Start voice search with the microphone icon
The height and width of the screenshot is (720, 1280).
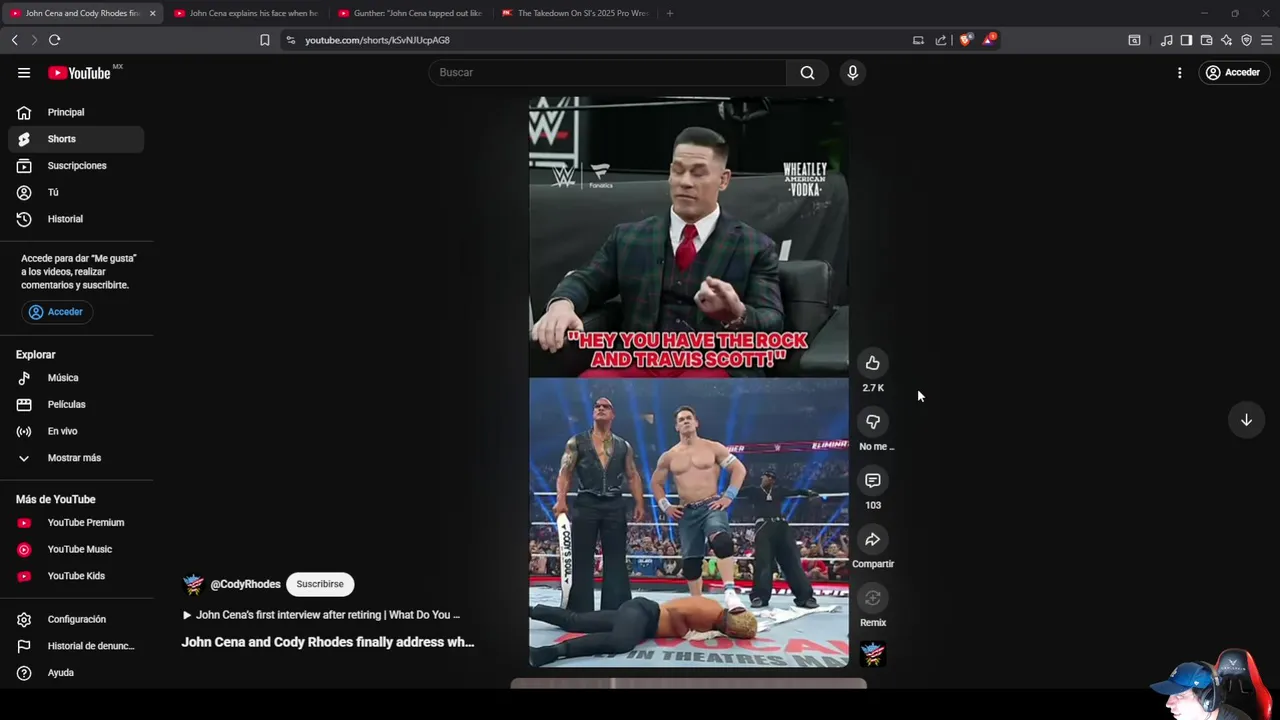[x=852, y=72]
